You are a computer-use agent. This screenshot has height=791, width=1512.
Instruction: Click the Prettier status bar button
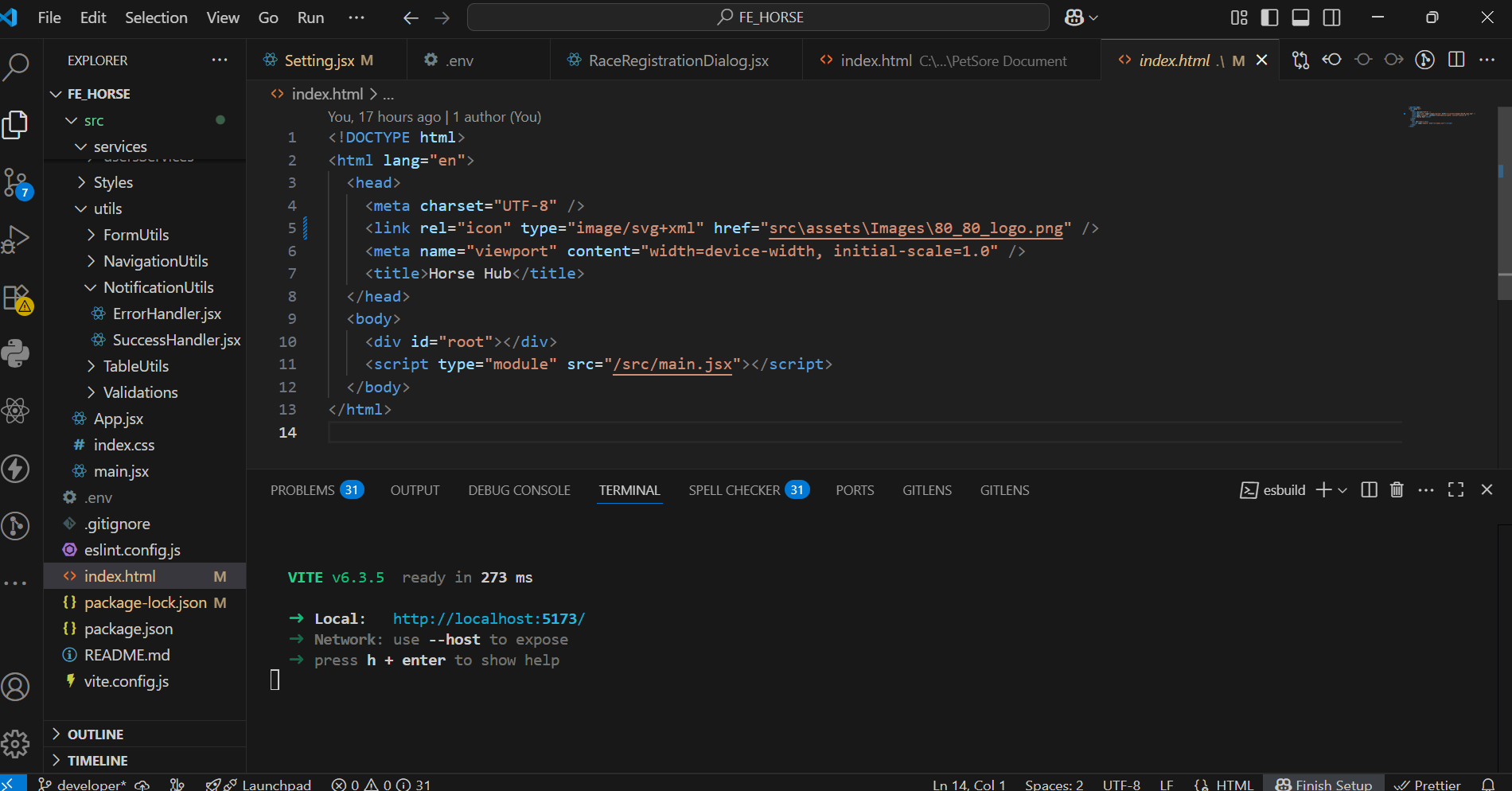(x=1428, y=784)
